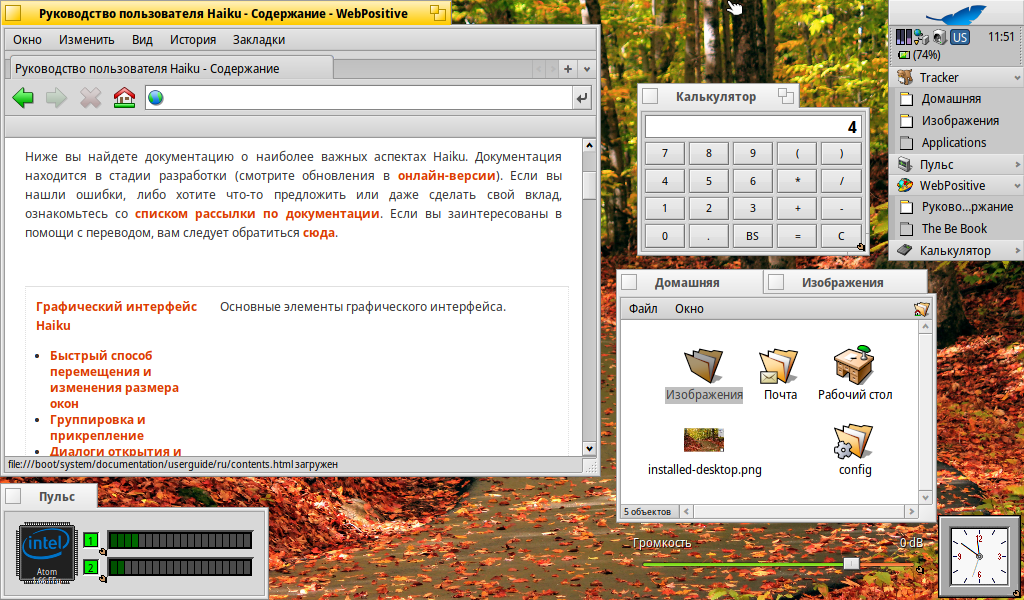The height and width of the screenshot is (600, 1024).
Task: Open the Файл menu in Tracker window
Action: pos(643,309)
